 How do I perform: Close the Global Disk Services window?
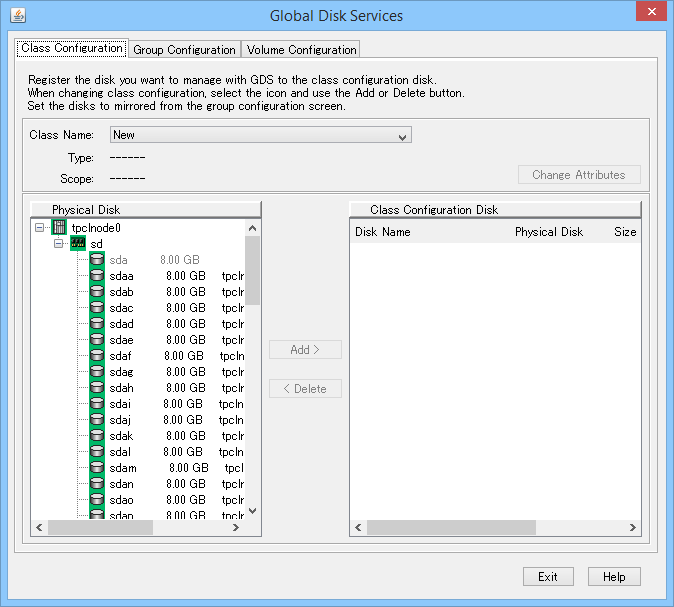[x=652, y=11]
